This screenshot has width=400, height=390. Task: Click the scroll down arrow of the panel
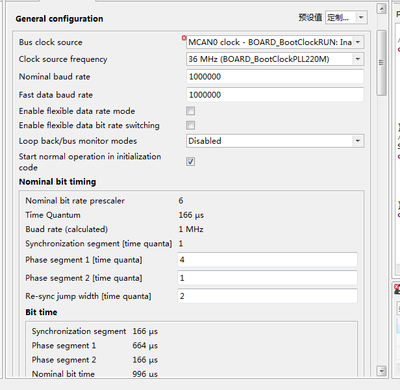(381, 370)
